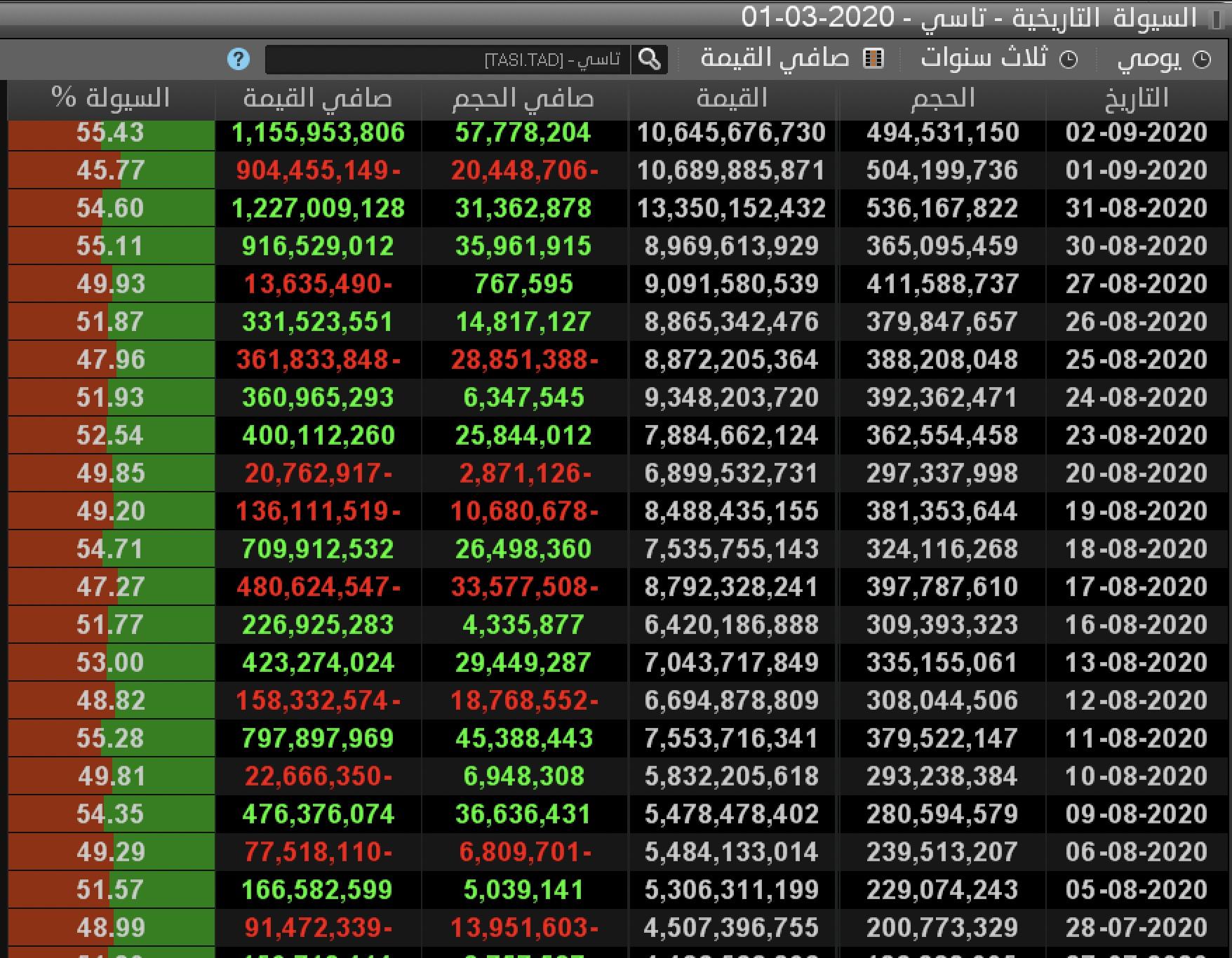The width and height of the screenshot is (1232, 958).
Task: Click the grid icon beside صافي القيمة
Action: 873,58
